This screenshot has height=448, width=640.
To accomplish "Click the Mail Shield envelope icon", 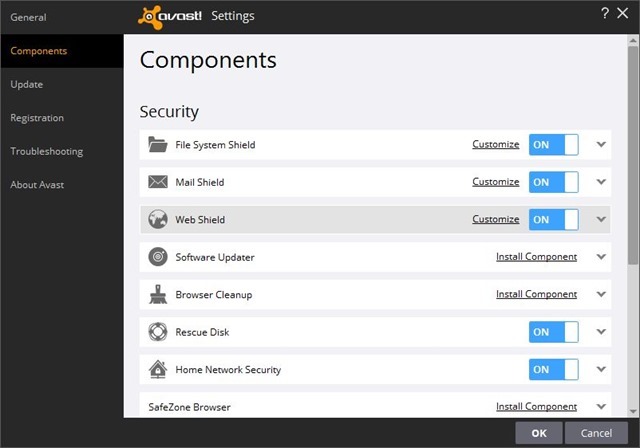I will pyautogui.click(x=157, y=182).
